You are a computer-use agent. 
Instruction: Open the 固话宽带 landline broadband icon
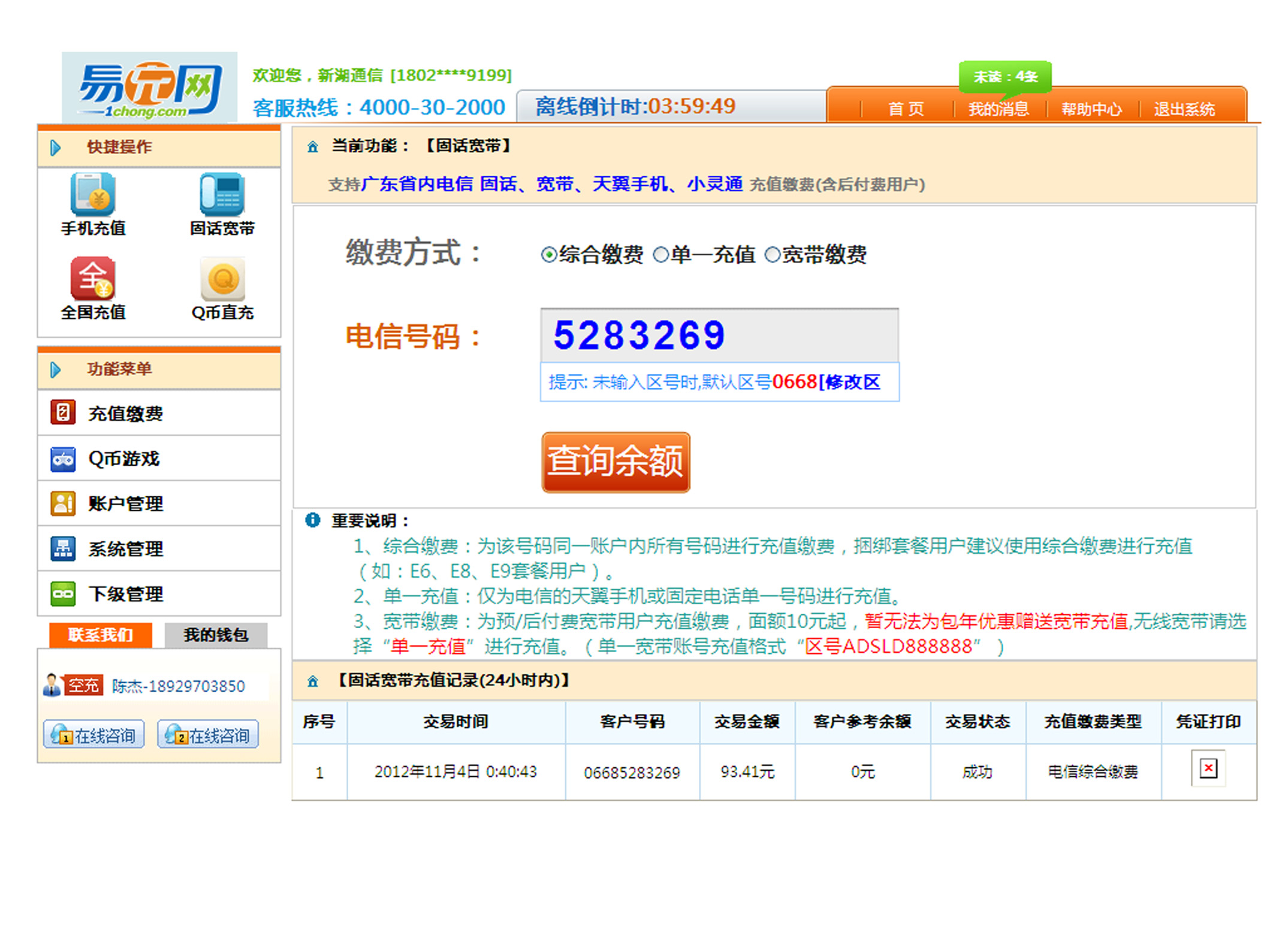222,195
